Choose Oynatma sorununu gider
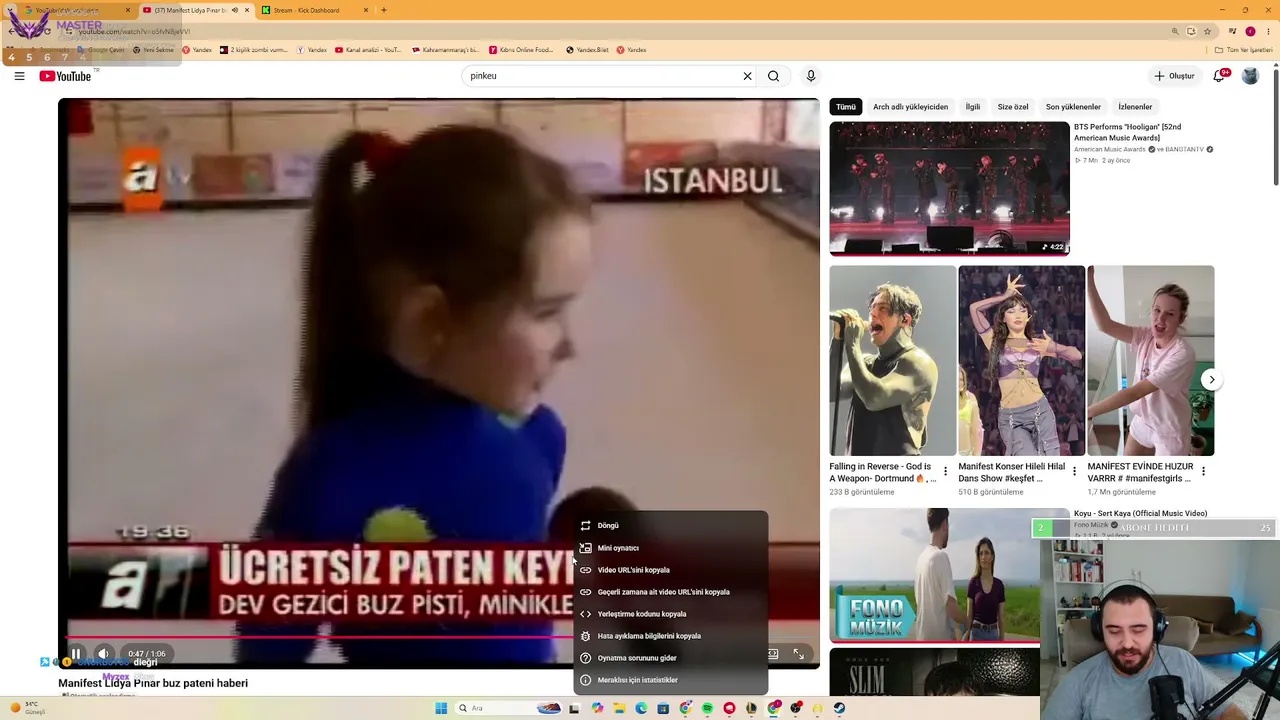This screenshot has height=720, width=1280. [671, 658]
